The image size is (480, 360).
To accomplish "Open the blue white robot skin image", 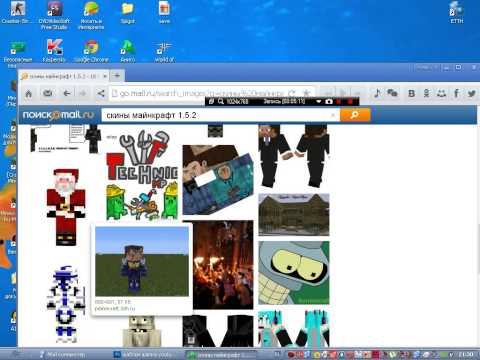I will pos(65,304).
